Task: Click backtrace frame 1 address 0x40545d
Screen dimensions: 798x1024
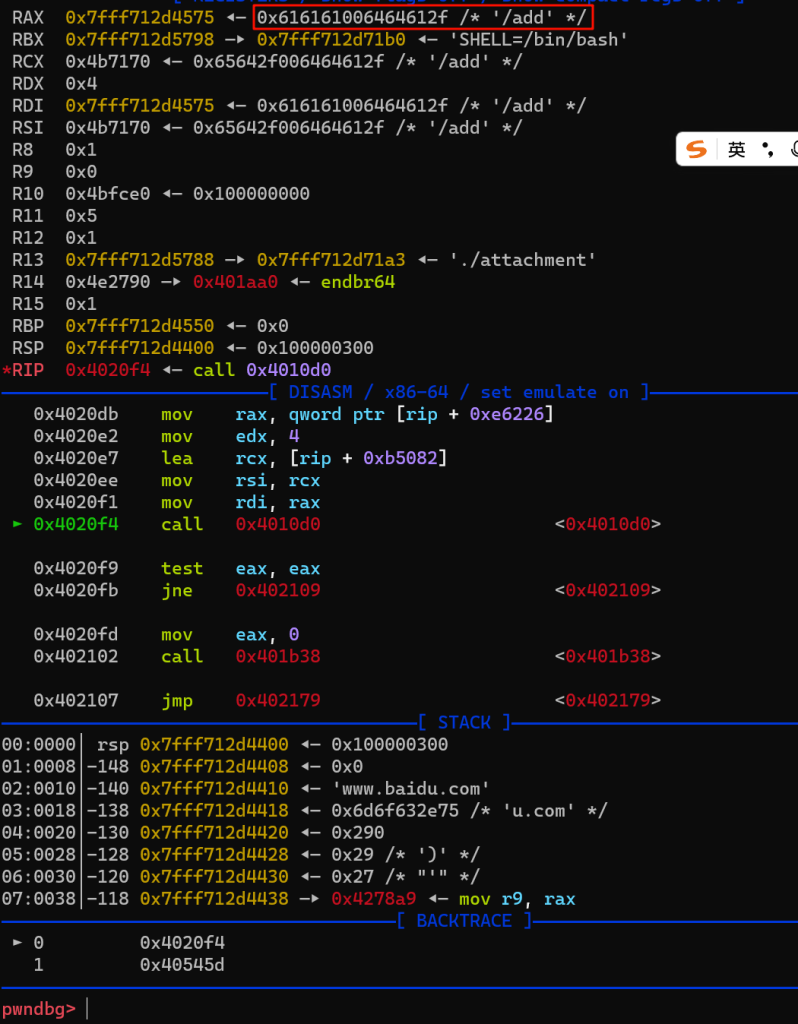Action: tap(182, 964)
